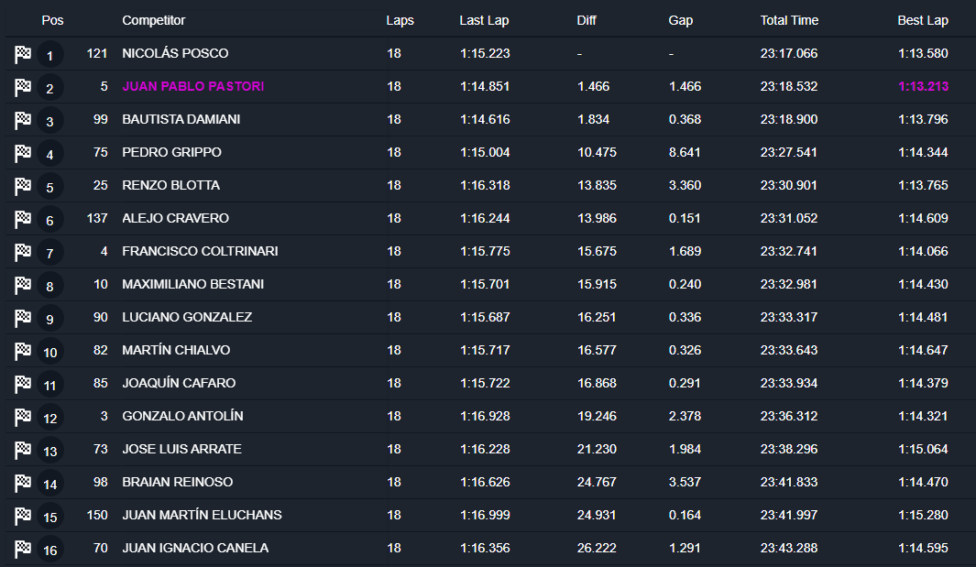The image size is (976, 567).
Task: Click the finish flag beside Renzo Blotta
Action: 23,187
